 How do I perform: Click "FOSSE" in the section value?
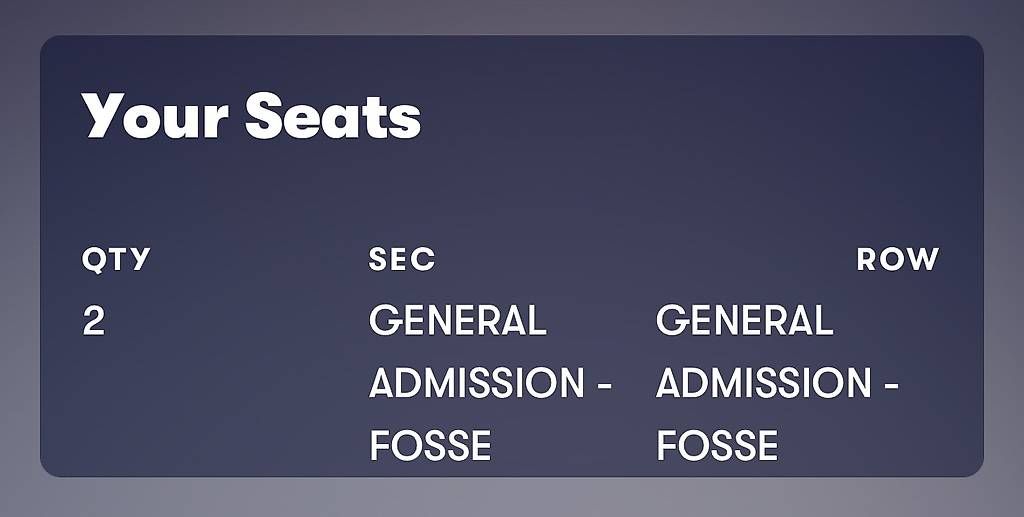430,446
